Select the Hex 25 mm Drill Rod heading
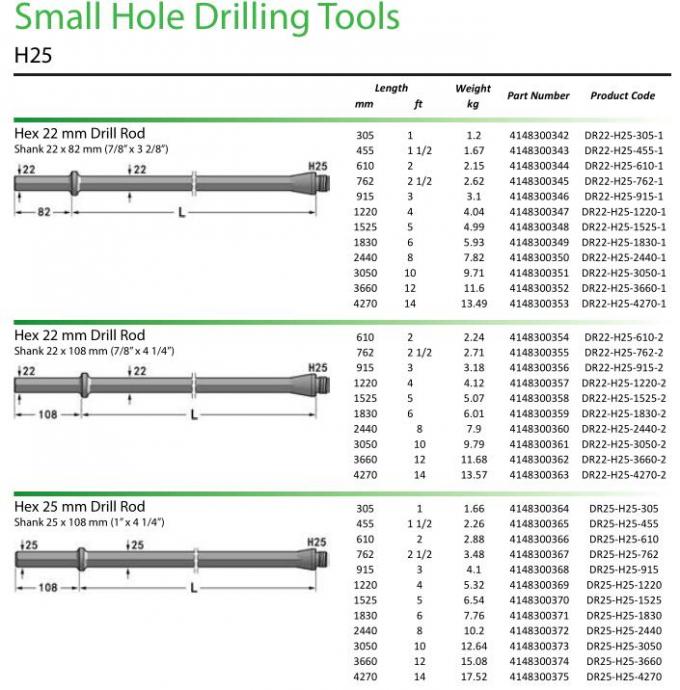The width and height of the screenshot is (680, 690). coord(80,507)
